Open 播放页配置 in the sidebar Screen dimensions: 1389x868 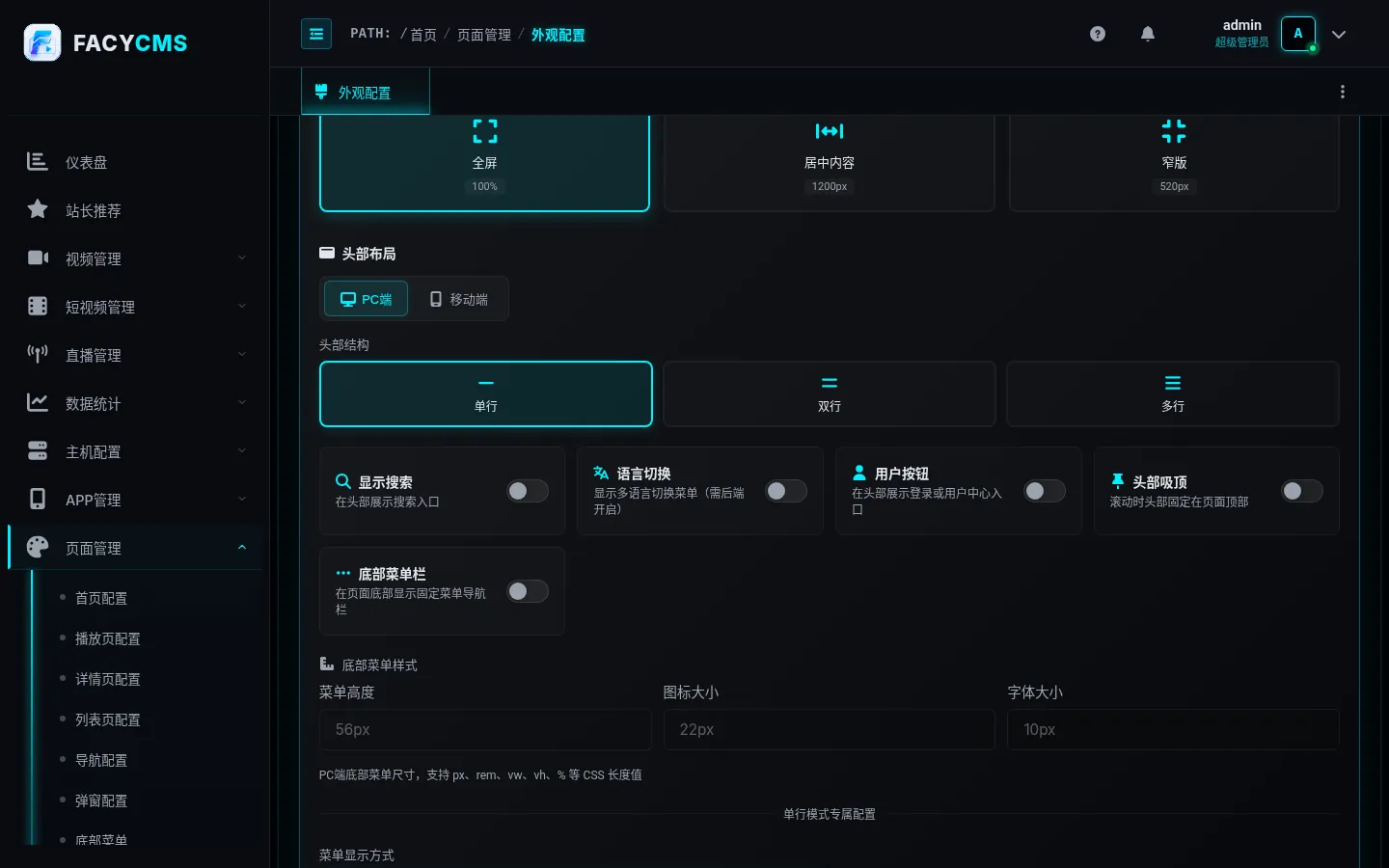[x=108, y=638]
